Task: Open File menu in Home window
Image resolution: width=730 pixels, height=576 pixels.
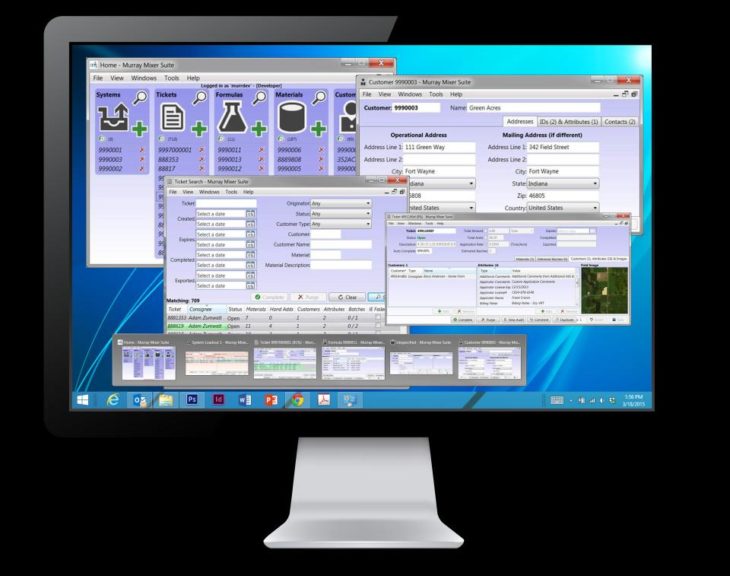Action: click(x=98, y=78)
